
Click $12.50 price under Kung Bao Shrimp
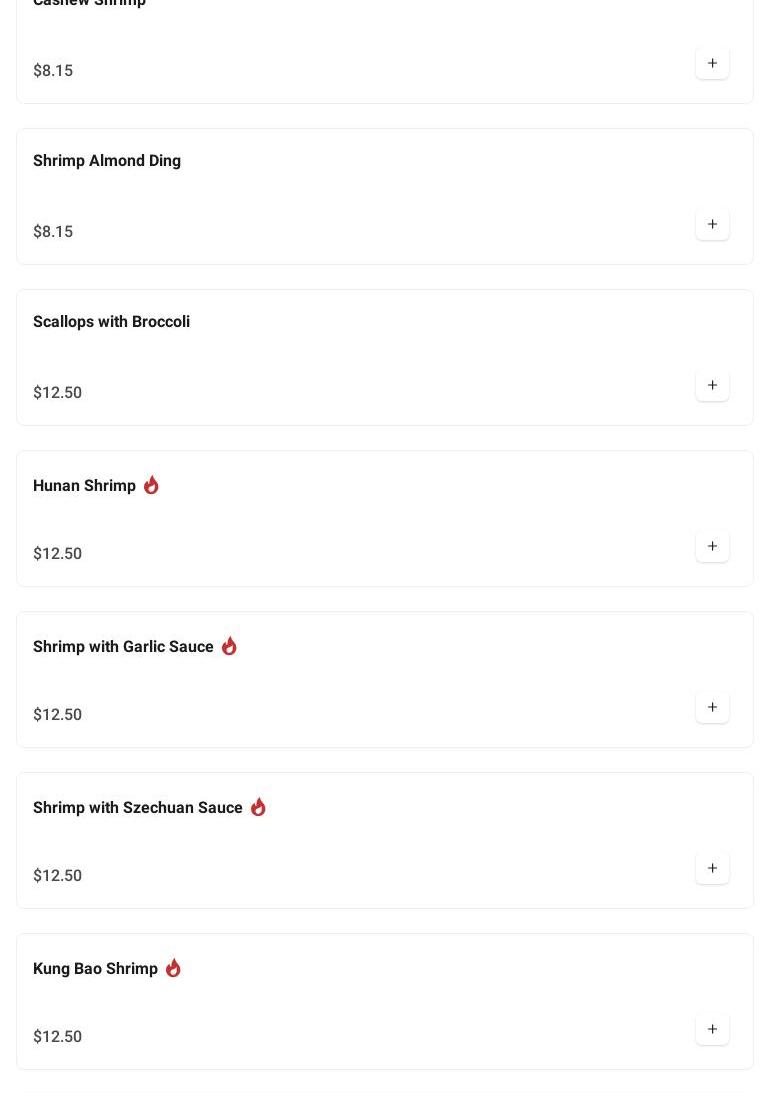57,1037
